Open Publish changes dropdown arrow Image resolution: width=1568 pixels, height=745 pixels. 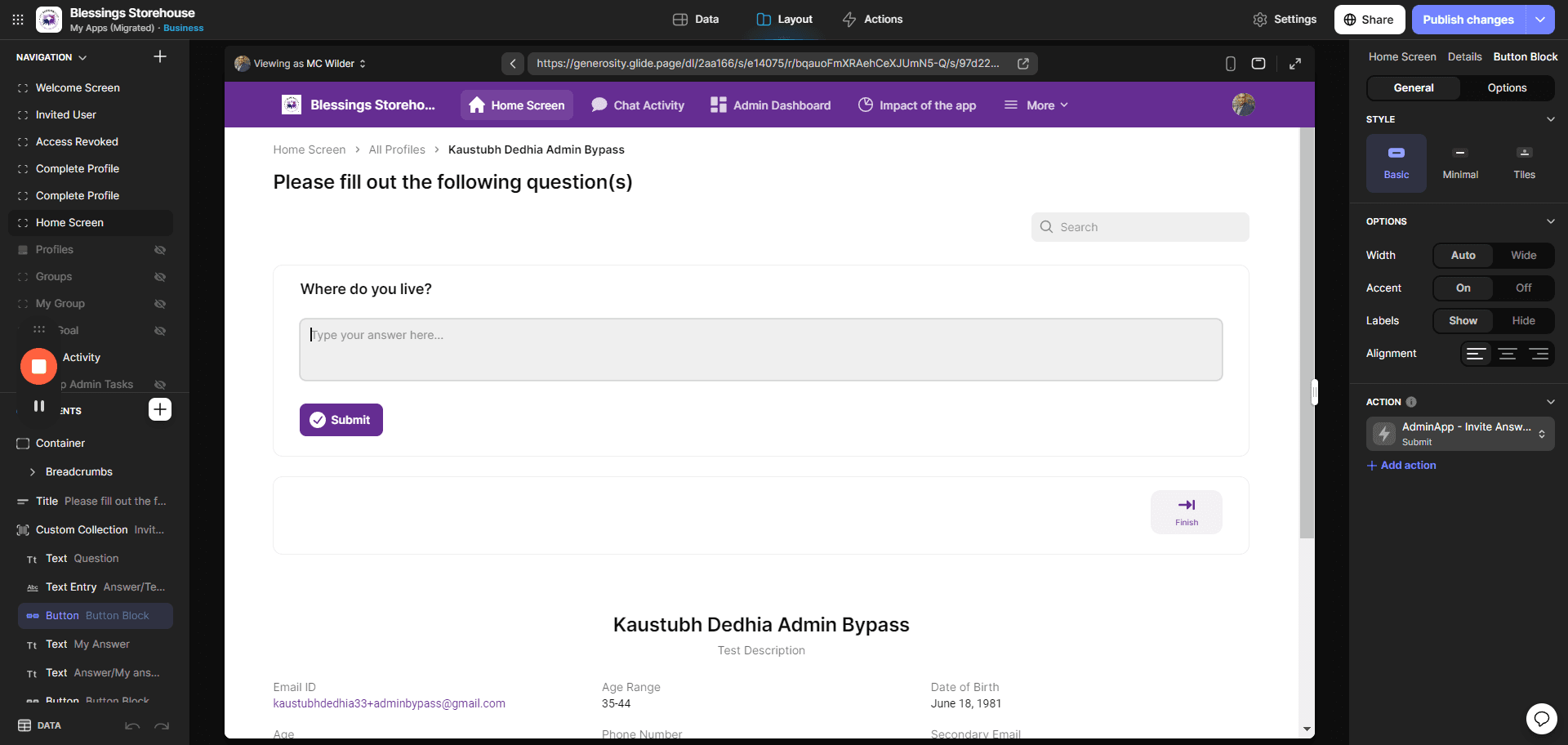point(1540,20)
